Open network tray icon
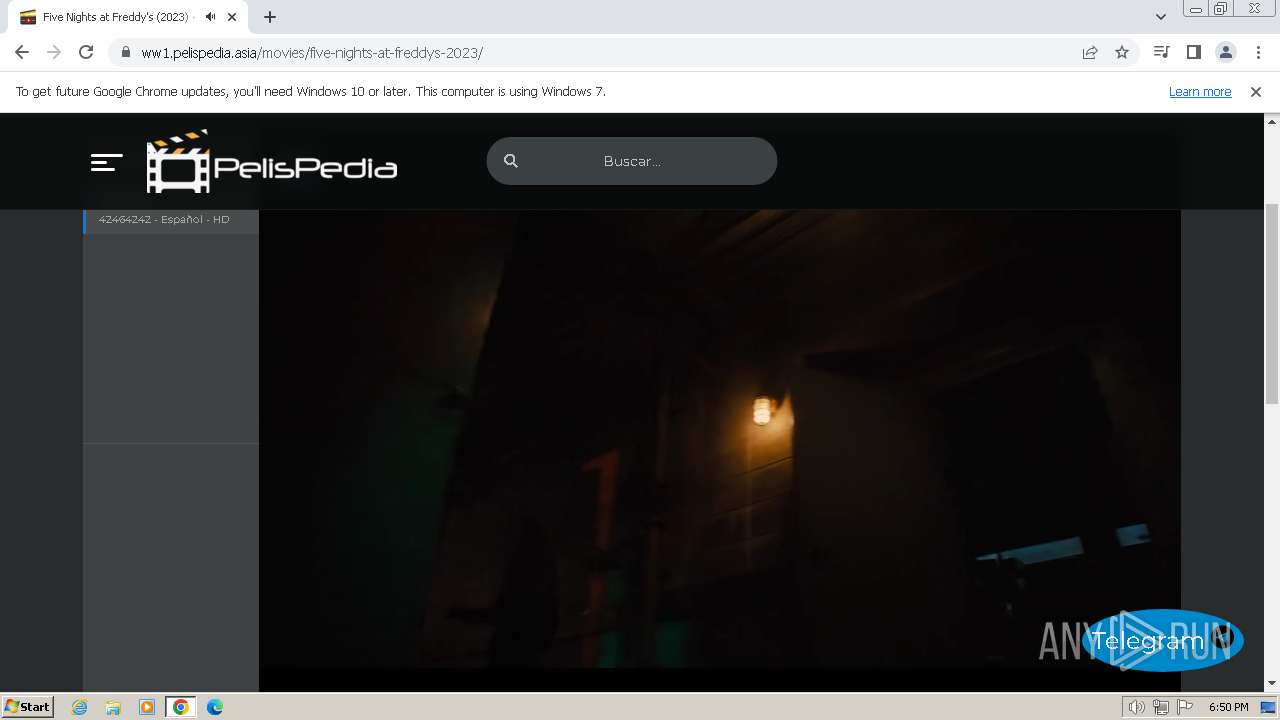Screen dimensions: 1280x720 click(x=1161, y=707)
